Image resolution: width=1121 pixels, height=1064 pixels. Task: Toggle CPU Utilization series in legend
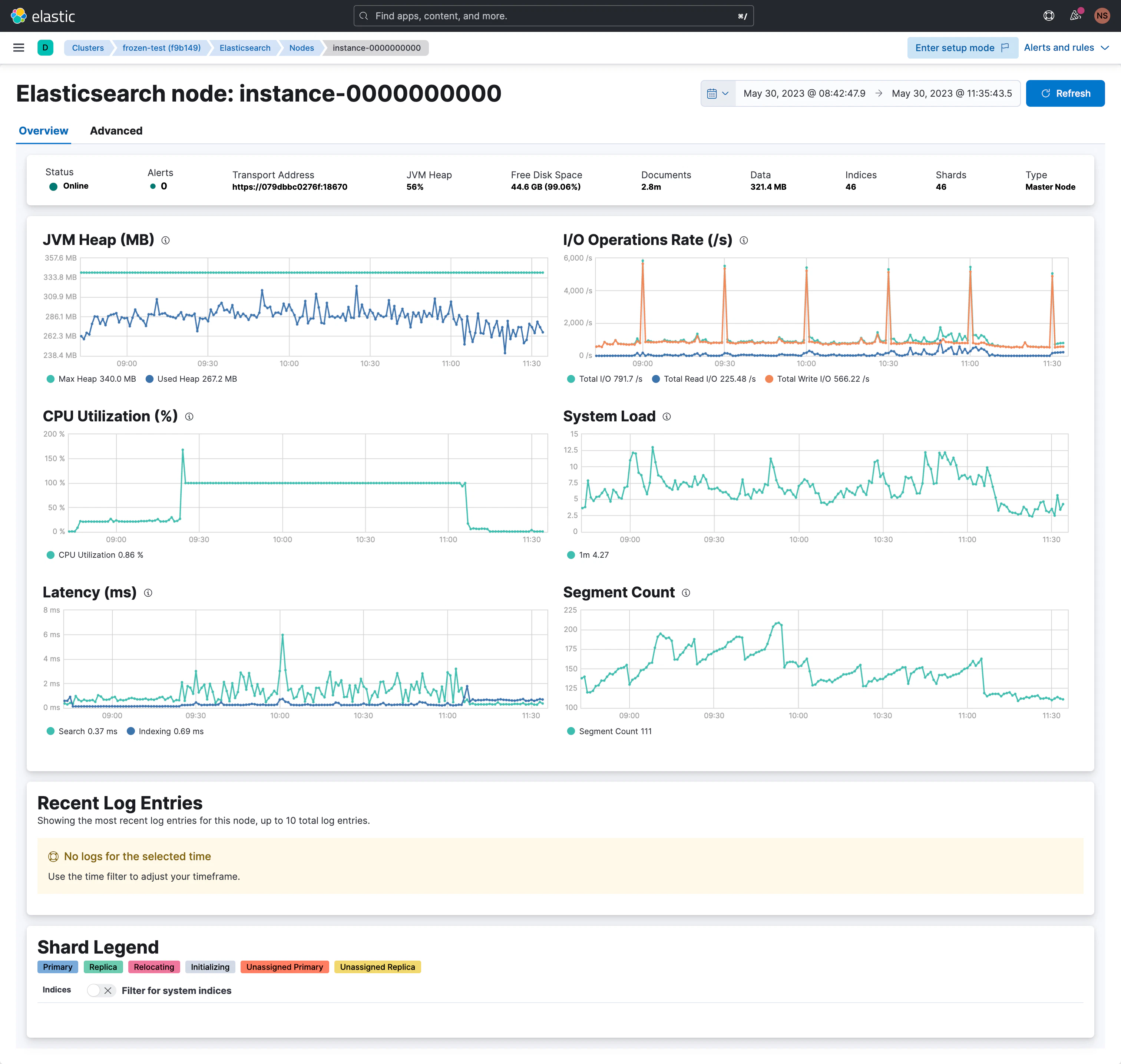(95, 555)
